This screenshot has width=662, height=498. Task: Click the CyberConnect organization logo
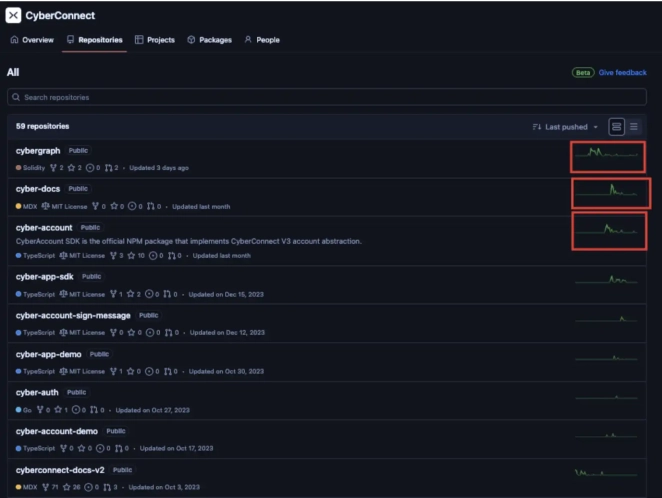[14, 15]
